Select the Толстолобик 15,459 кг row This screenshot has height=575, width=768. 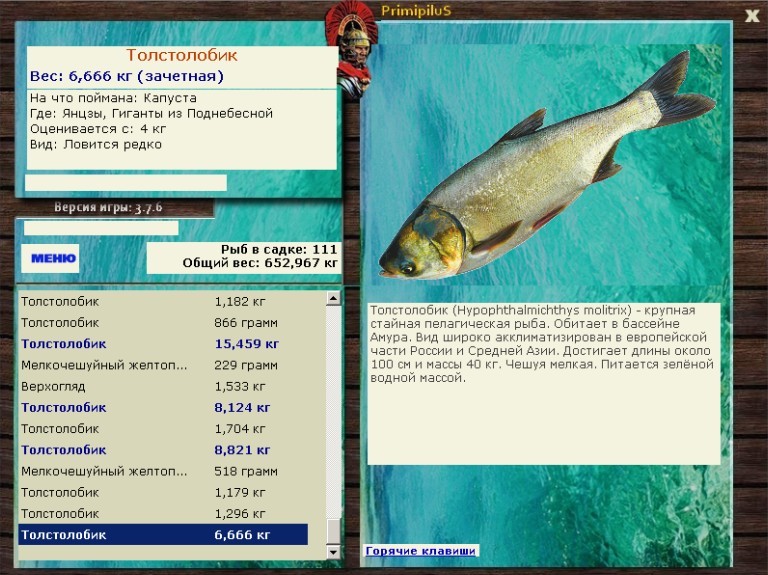[163, 344]
